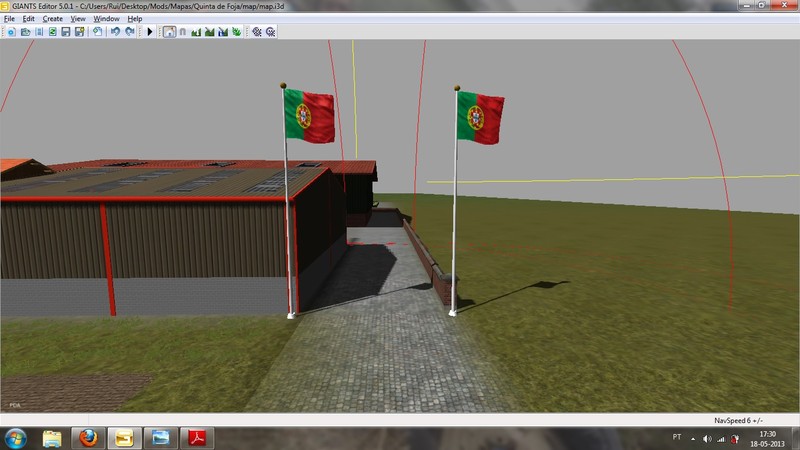Select the terrain info layer paint icon
The image size is (800, 450).
coord(223,32)
